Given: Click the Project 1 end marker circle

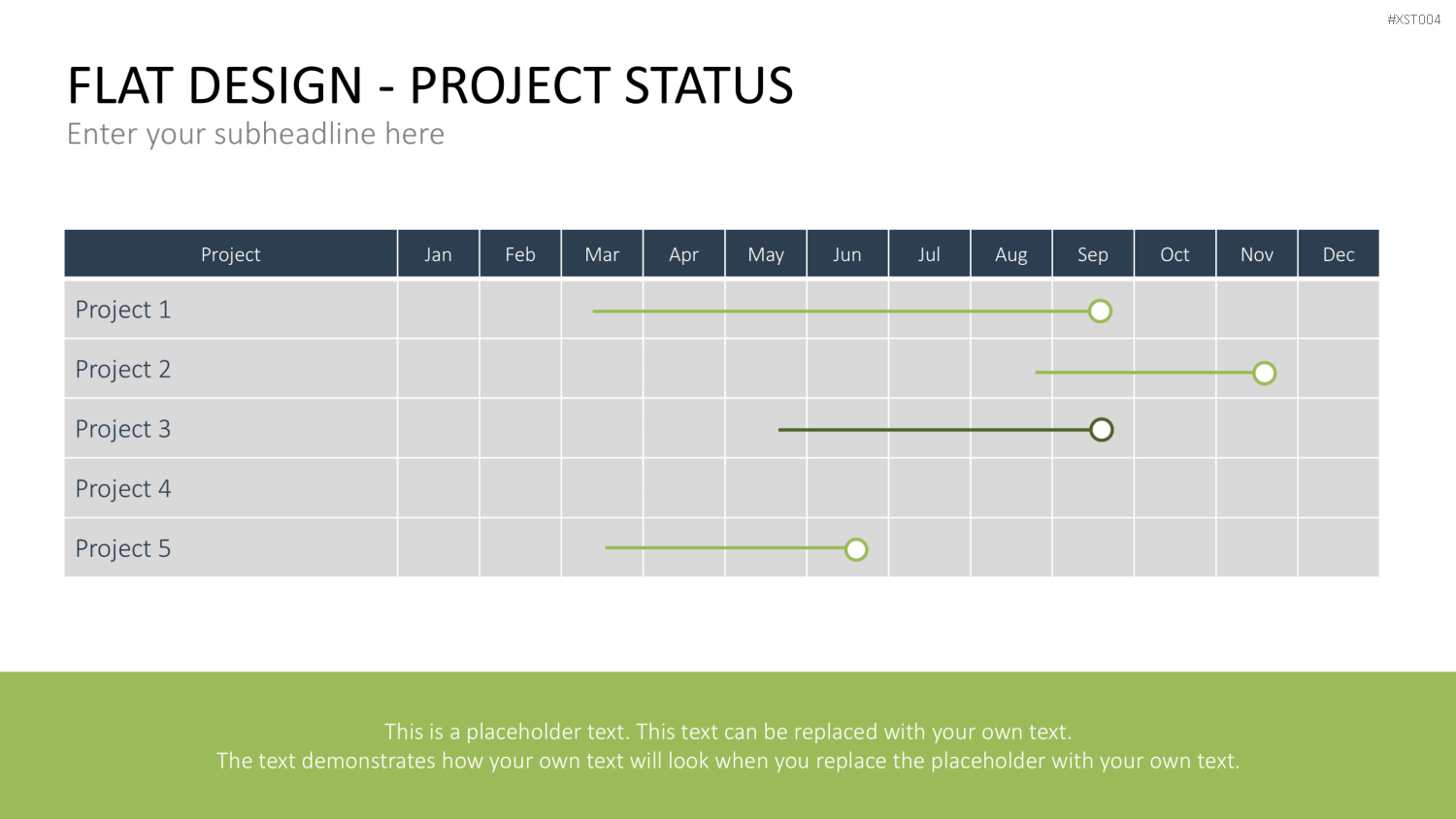Looking at the screenshot, I should pyautogui.click(x=1100, y=311).
